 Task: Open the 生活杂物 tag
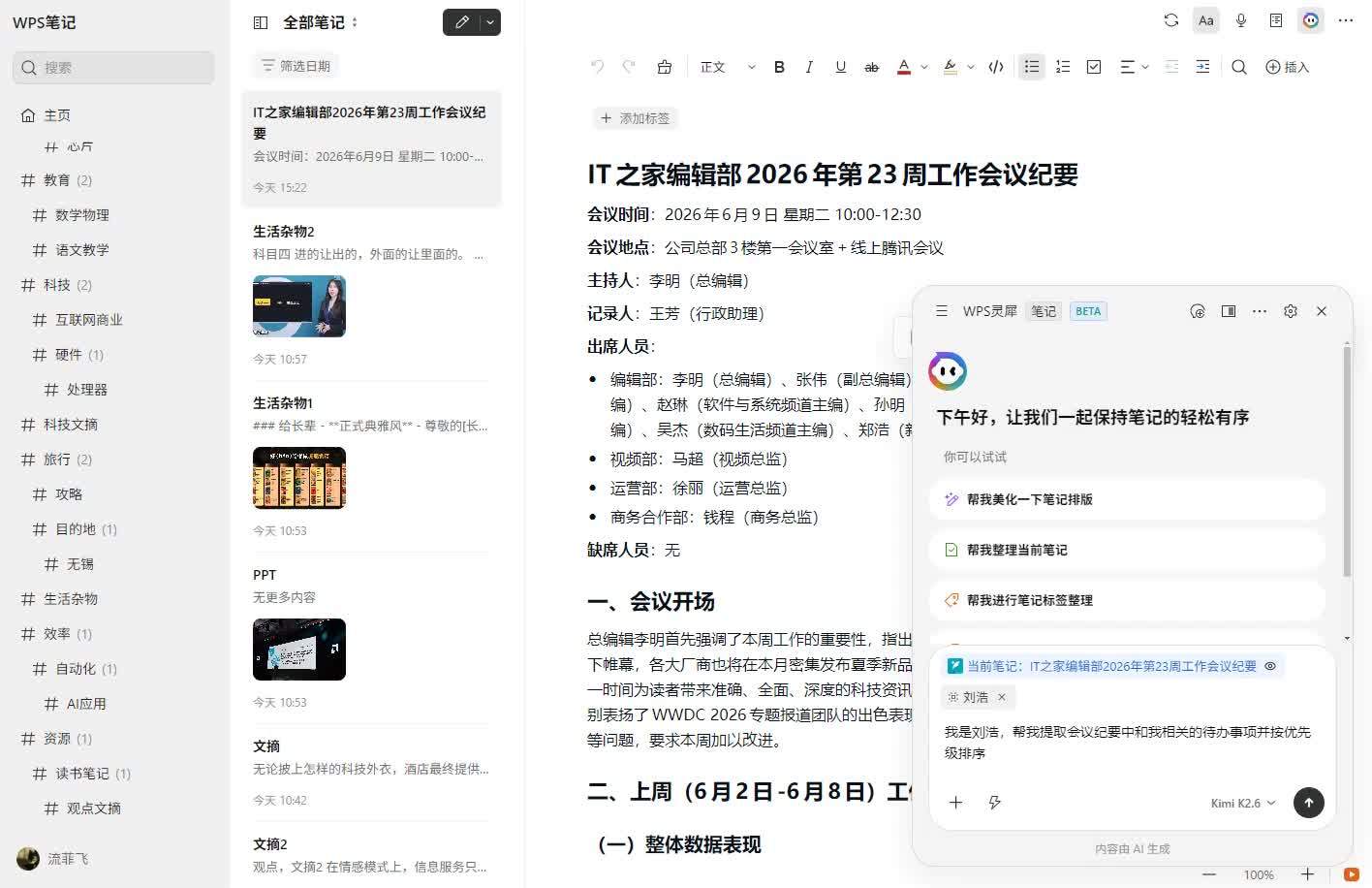(x=70, y=599)
